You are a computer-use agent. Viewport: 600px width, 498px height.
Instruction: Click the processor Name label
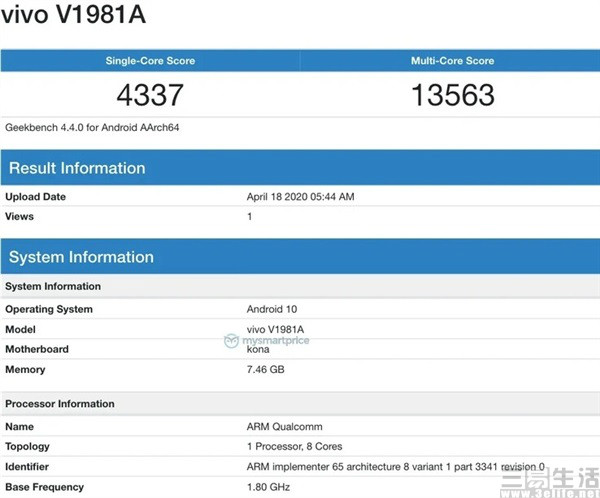20,426
